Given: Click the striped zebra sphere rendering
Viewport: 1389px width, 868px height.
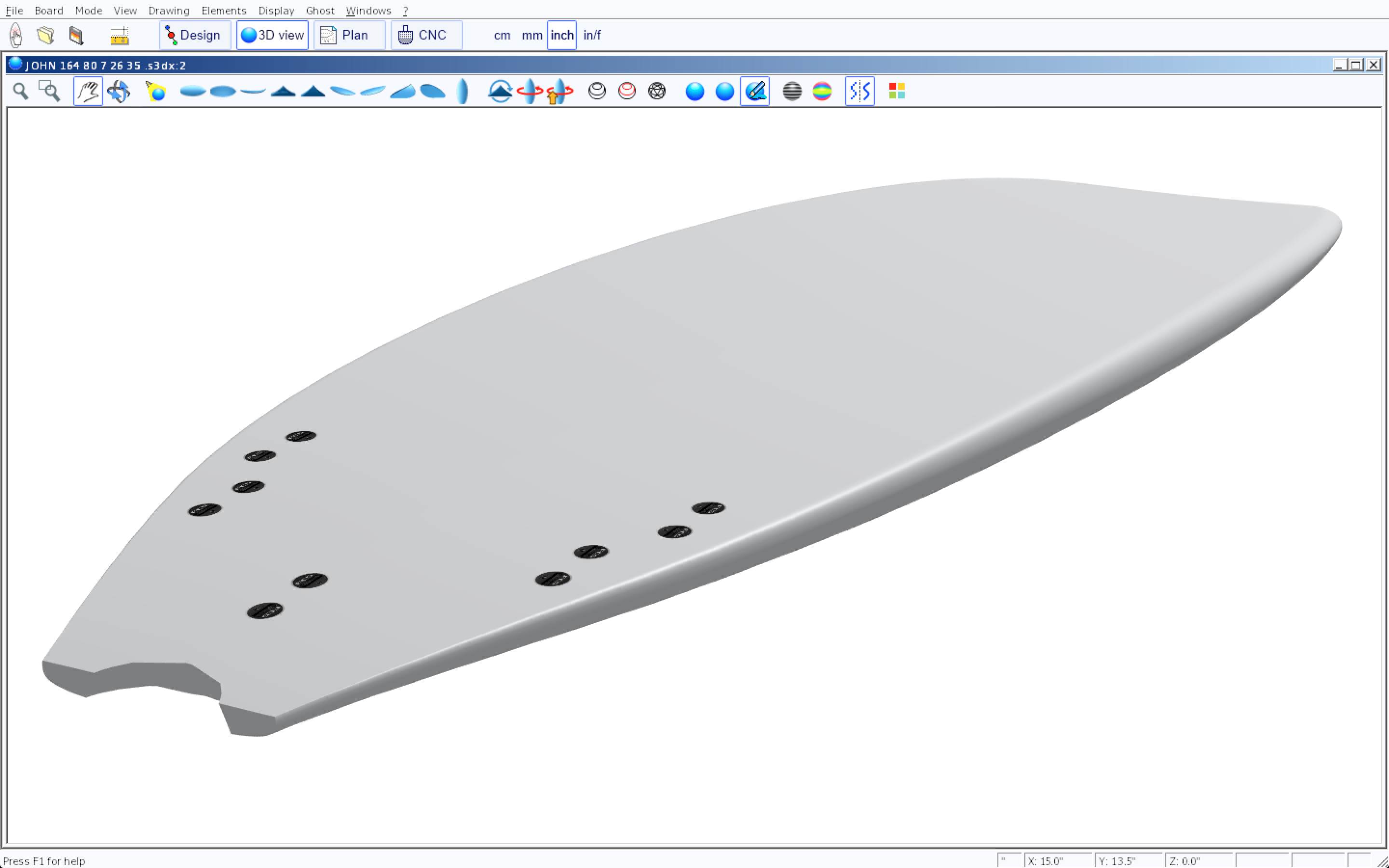Looking at the screenshot, I should tap(792, 91).
